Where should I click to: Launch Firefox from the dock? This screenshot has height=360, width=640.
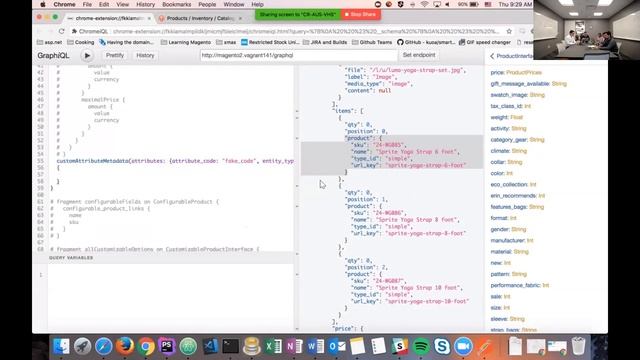coord(125,346)
